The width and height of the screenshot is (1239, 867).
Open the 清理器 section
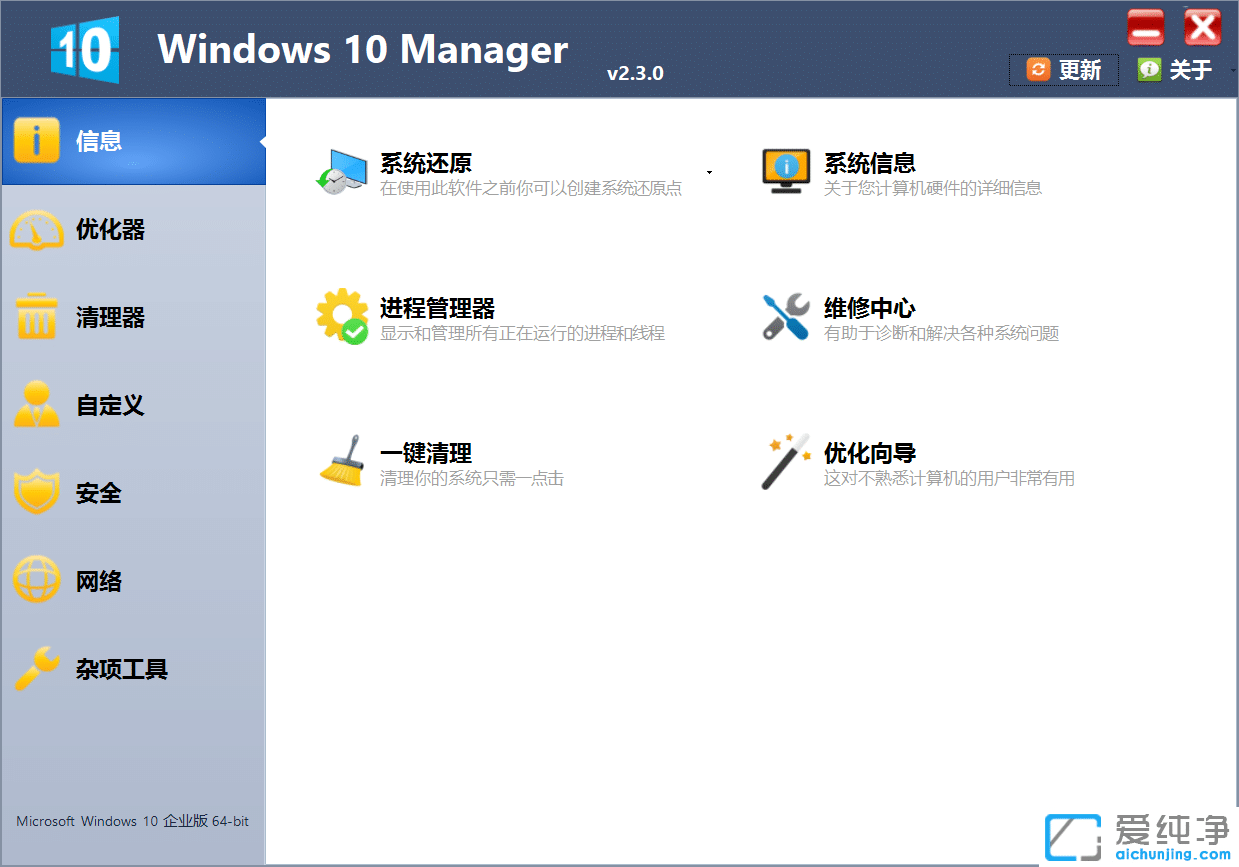tap(110, 317)
